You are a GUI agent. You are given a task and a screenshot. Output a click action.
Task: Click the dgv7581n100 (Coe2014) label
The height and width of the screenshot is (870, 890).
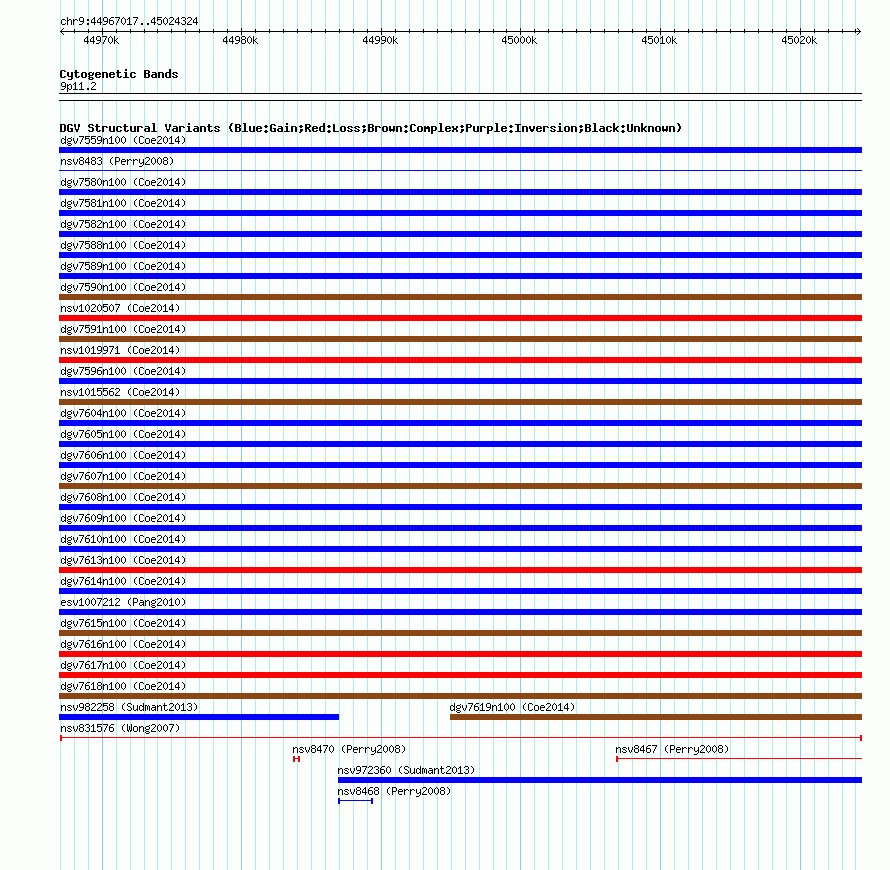[x=123, y=203]
